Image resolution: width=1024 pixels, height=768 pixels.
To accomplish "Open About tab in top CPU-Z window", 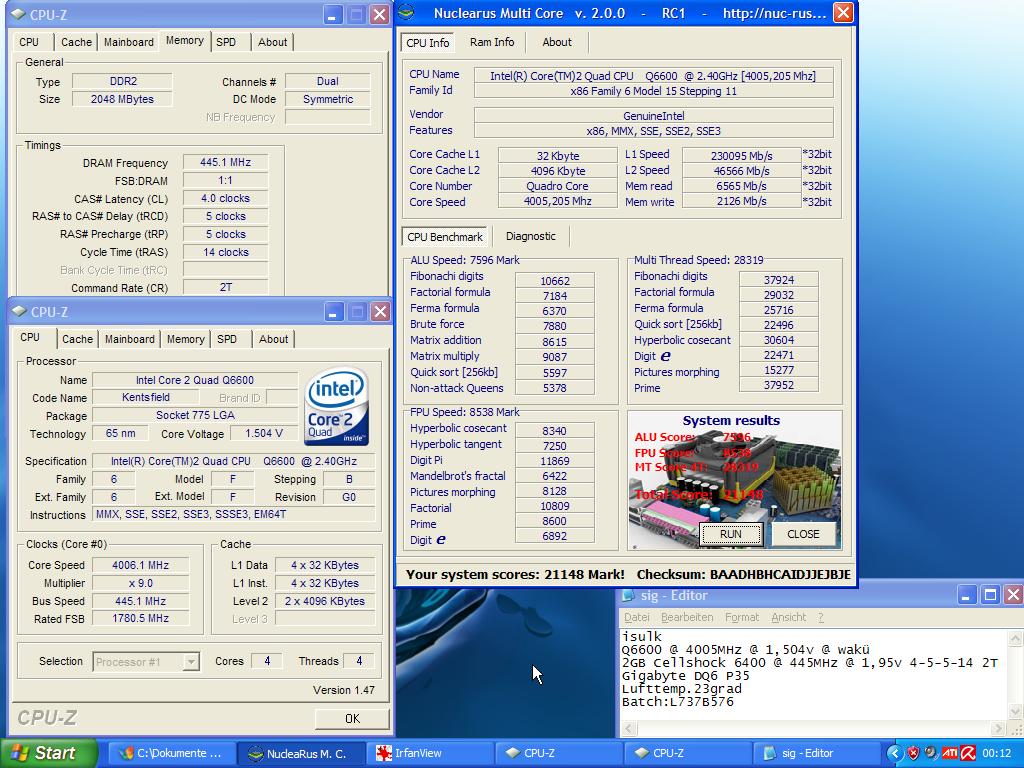I will tap(272, 42).
